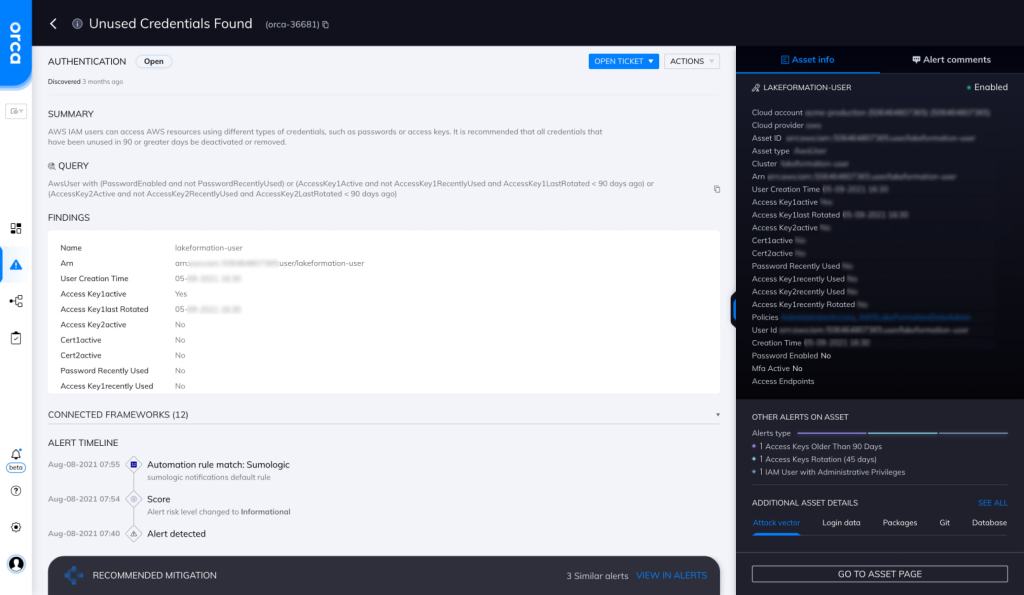The width and height of the screenshot is (1024, 595).
Task: Copy the query text with copy icon
Action: [716, 189]
